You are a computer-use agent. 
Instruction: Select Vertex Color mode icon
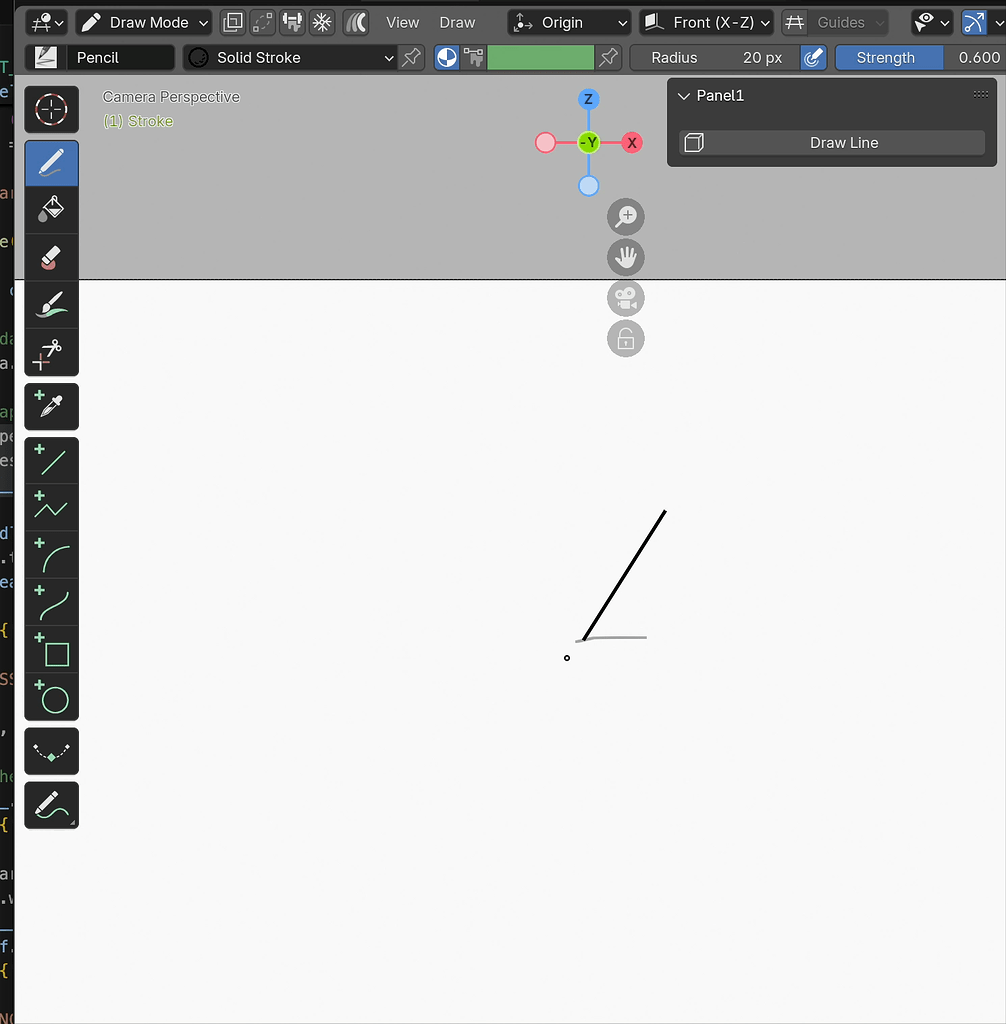[473, 57]
